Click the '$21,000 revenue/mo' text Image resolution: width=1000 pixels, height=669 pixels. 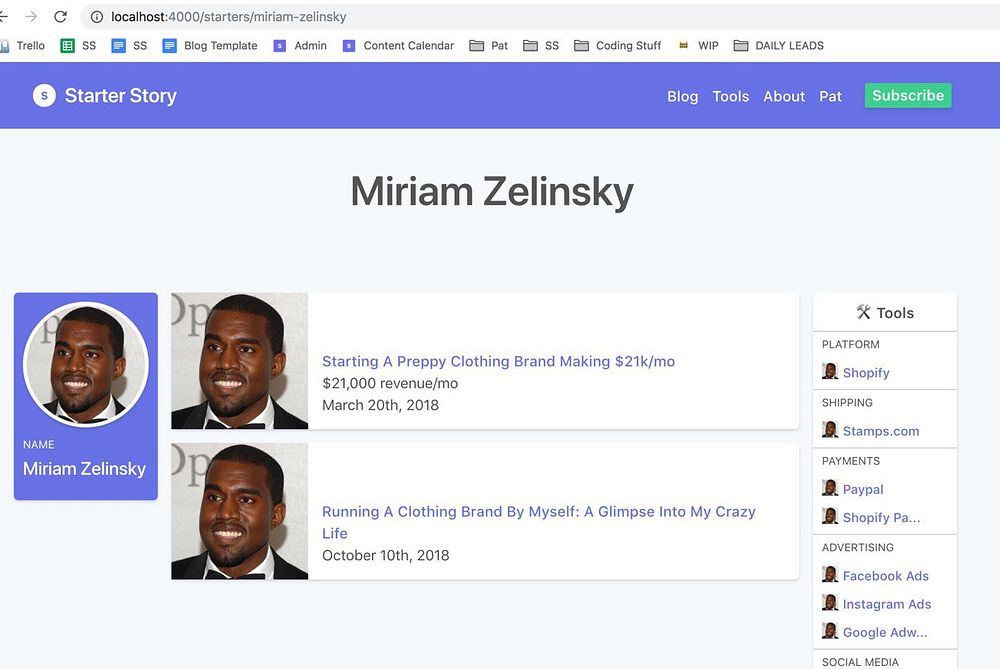pyautogui.click(x=390, y=383)
